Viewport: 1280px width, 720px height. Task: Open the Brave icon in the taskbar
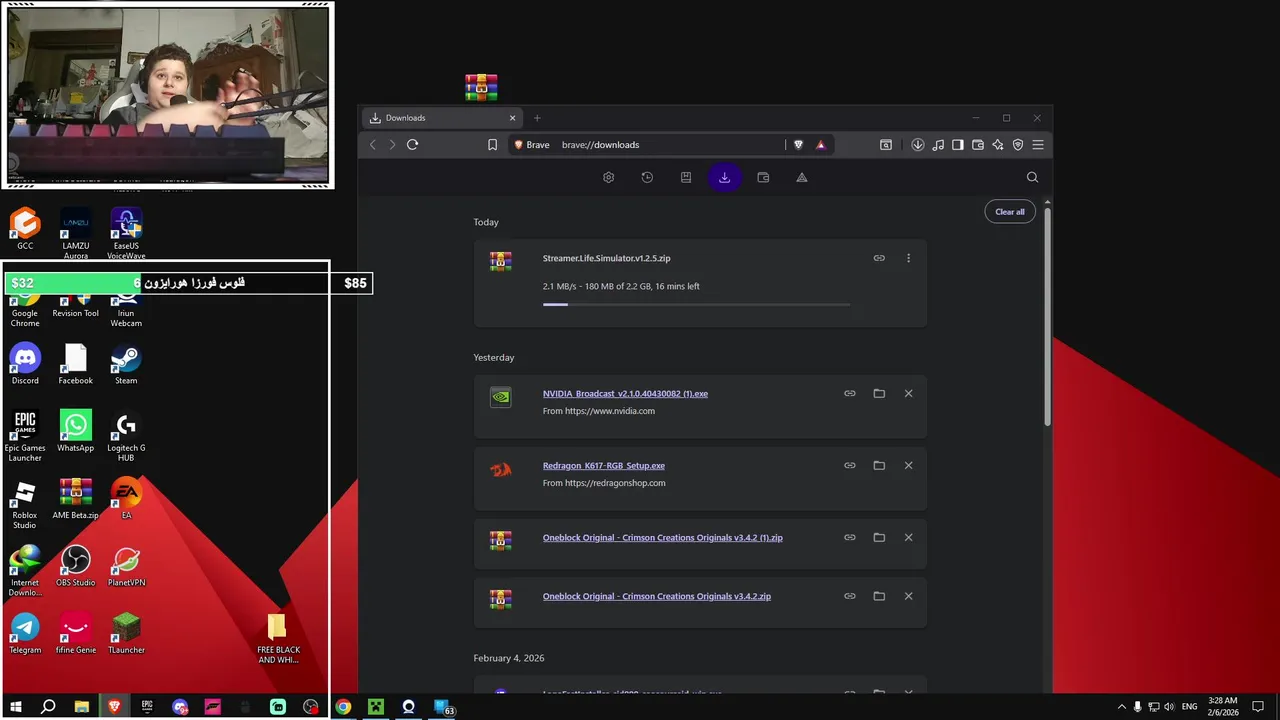(114, 707)
